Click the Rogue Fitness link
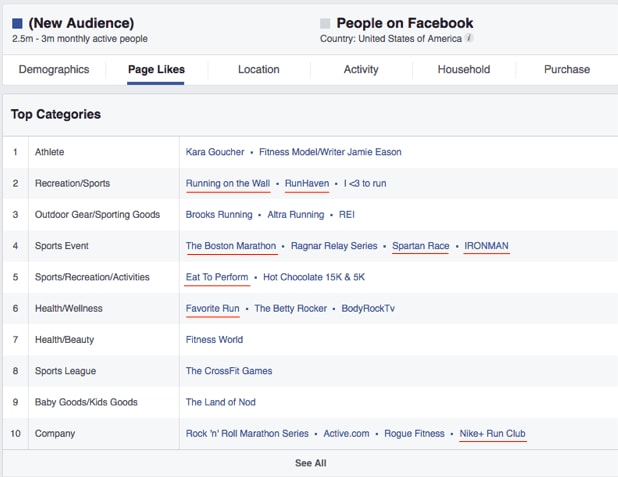Screen dimensions: 618x477 pos(414,433)
